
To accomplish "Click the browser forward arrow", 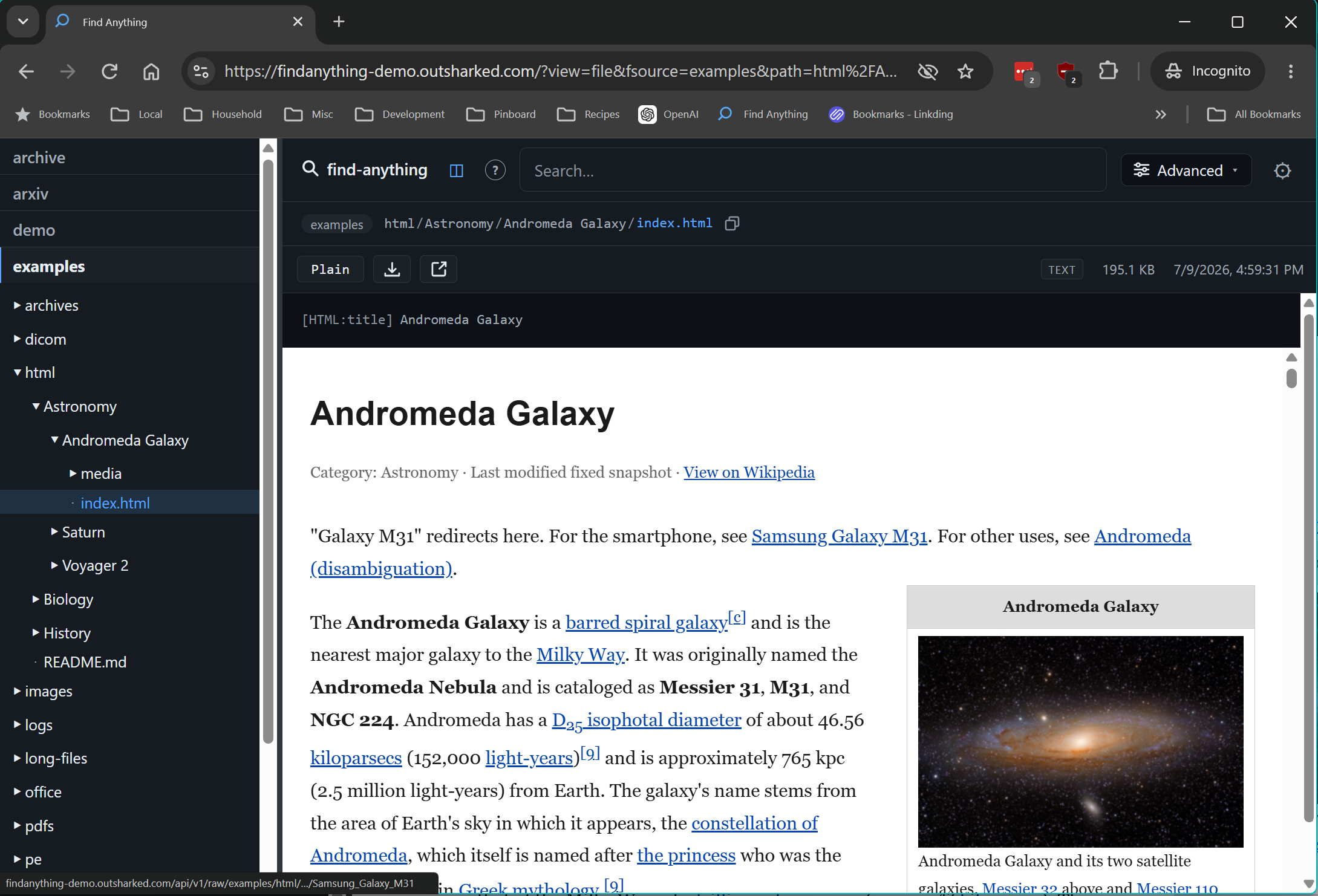I will coord(68,71).
